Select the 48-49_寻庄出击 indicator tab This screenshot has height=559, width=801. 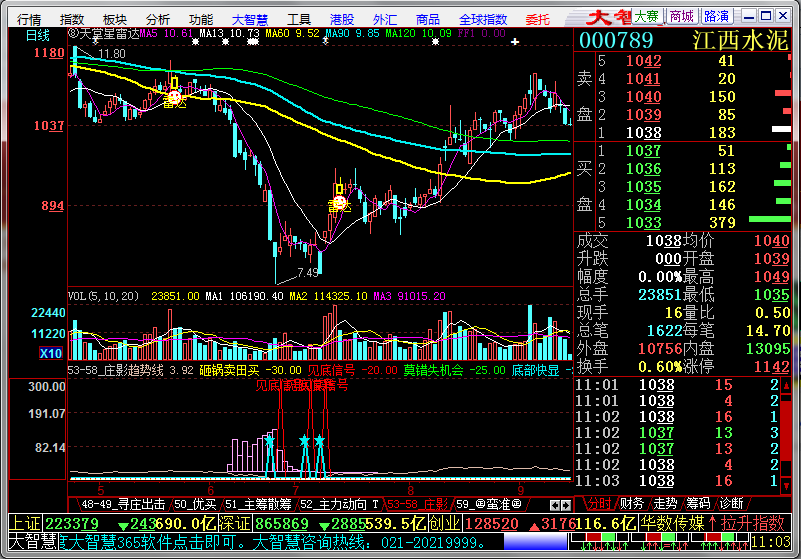pos(123,504)
